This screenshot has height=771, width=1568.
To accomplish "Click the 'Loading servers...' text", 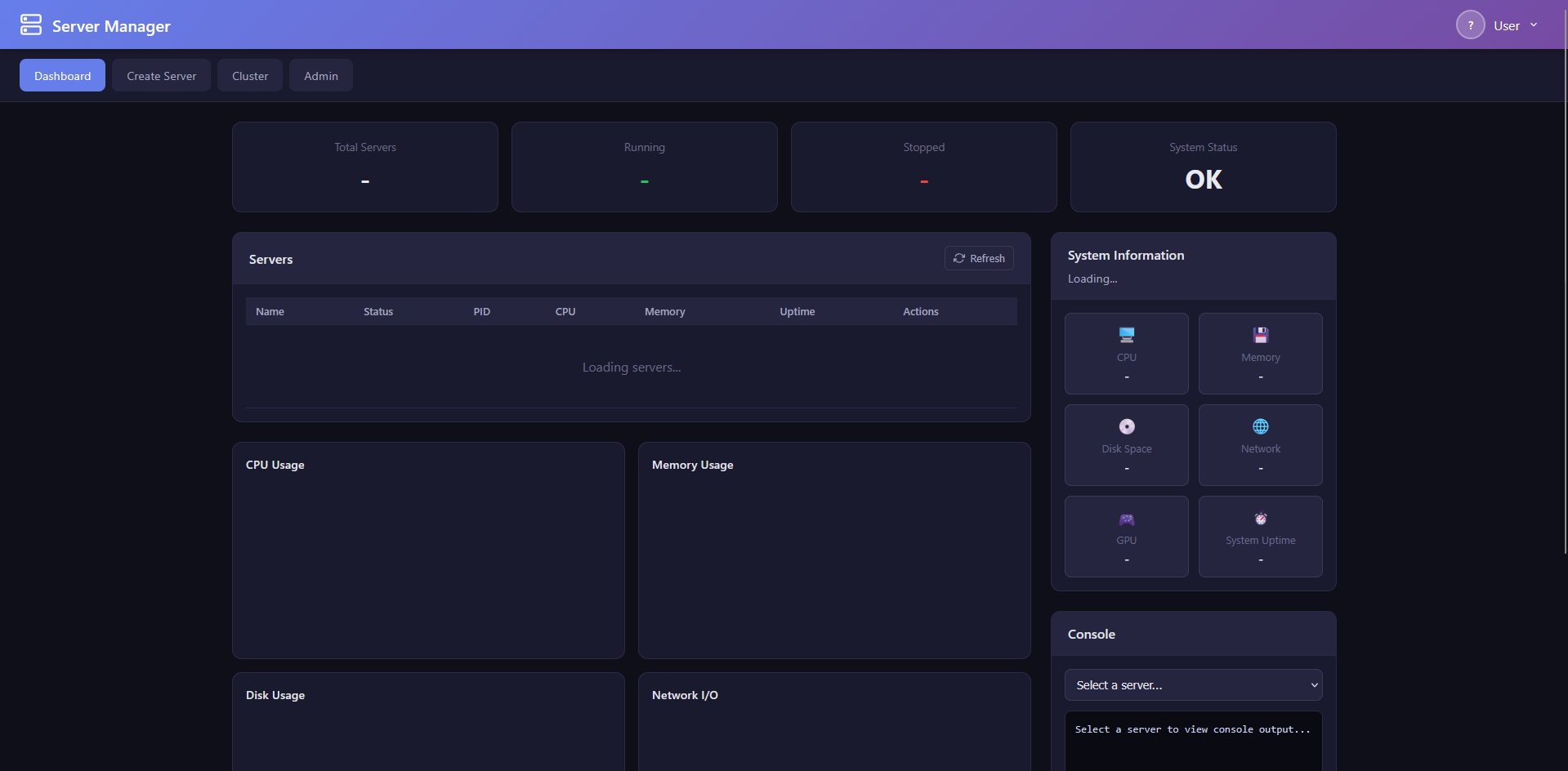I will coord(632,368).
